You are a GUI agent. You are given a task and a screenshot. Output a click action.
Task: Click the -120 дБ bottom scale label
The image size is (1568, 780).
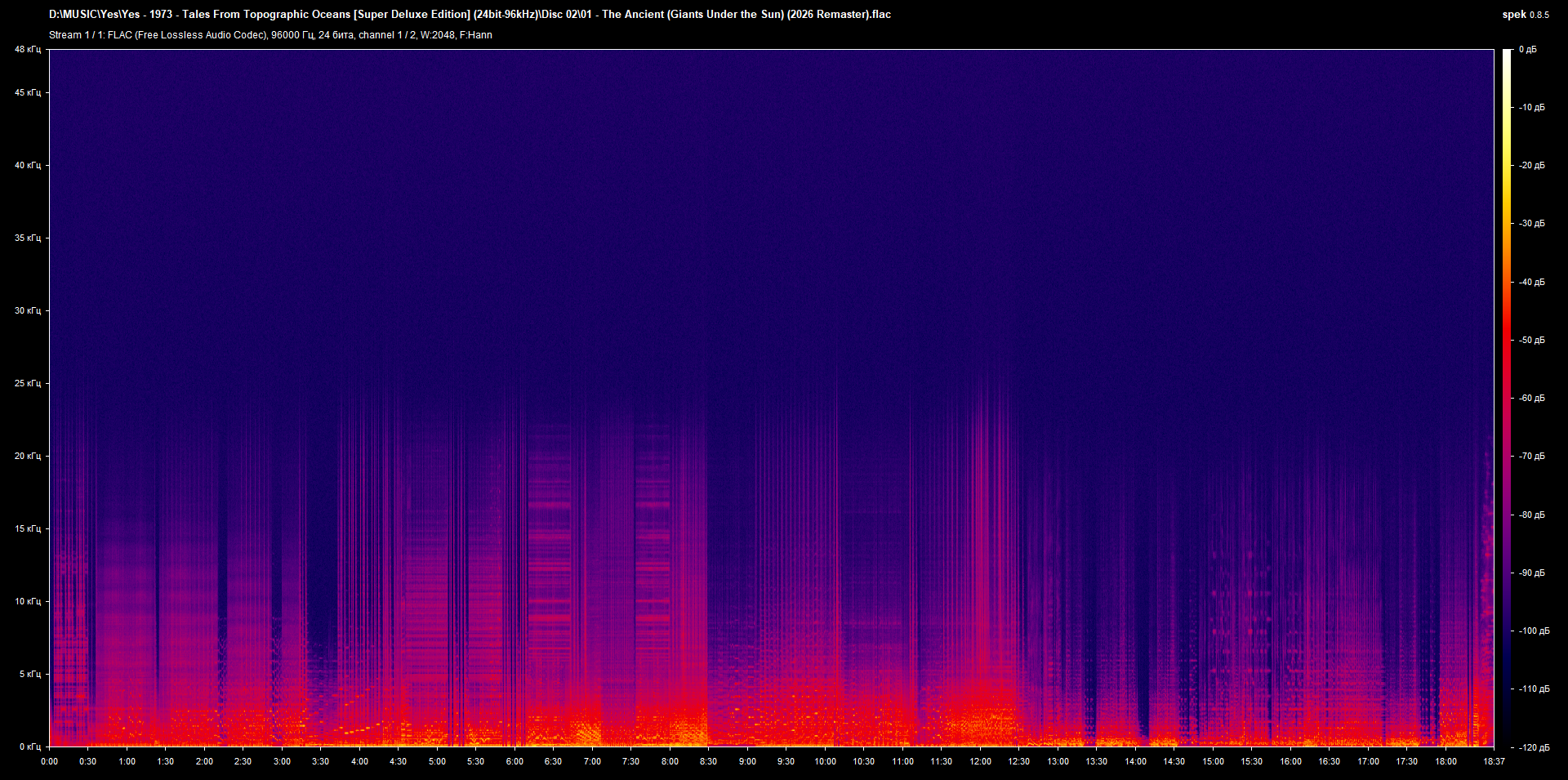tap(1533, 747)
